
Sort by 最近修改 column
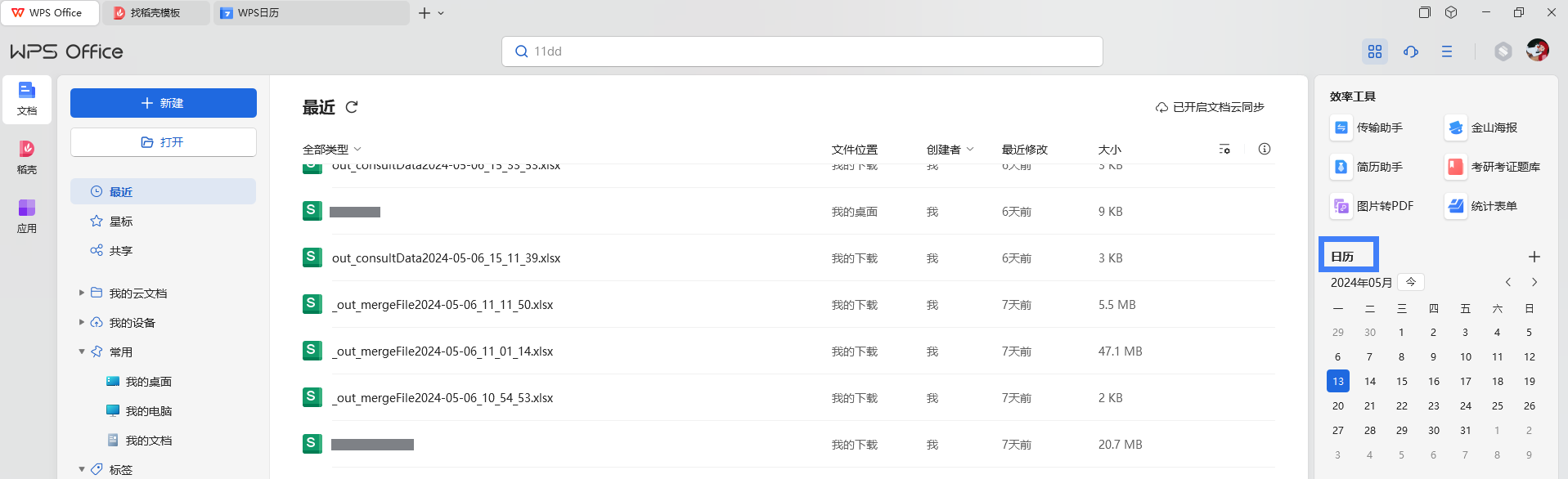(1025, 150)
